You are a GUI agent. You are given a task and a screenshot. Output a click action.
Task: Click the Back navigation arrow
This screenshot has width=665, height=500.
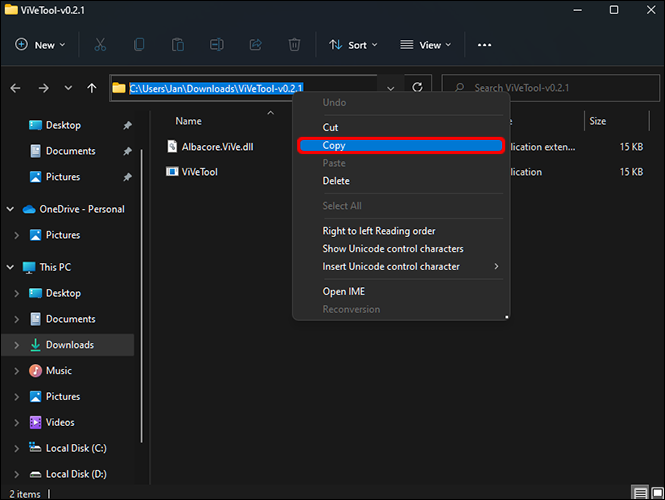pyautogui.click(x=15, y=88)
